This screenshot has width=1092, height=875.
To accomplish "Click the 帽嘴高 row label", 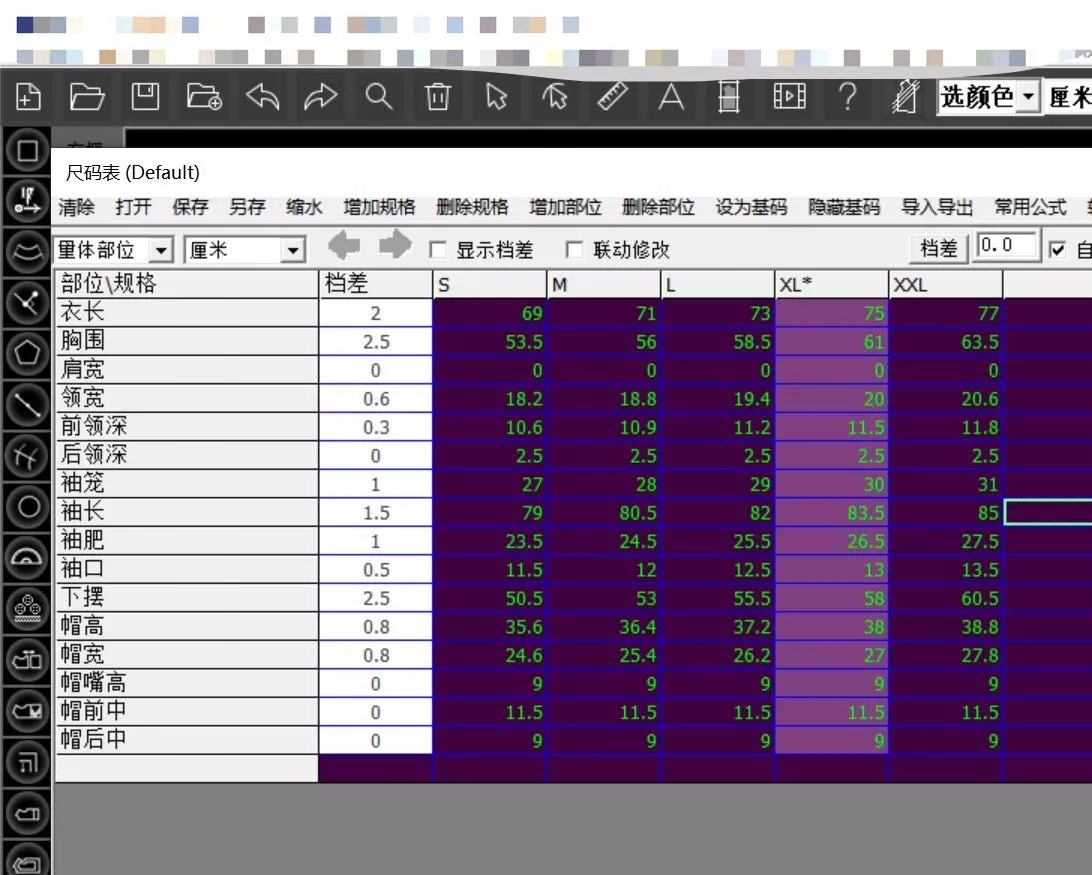I will click(x=187, y=684).
